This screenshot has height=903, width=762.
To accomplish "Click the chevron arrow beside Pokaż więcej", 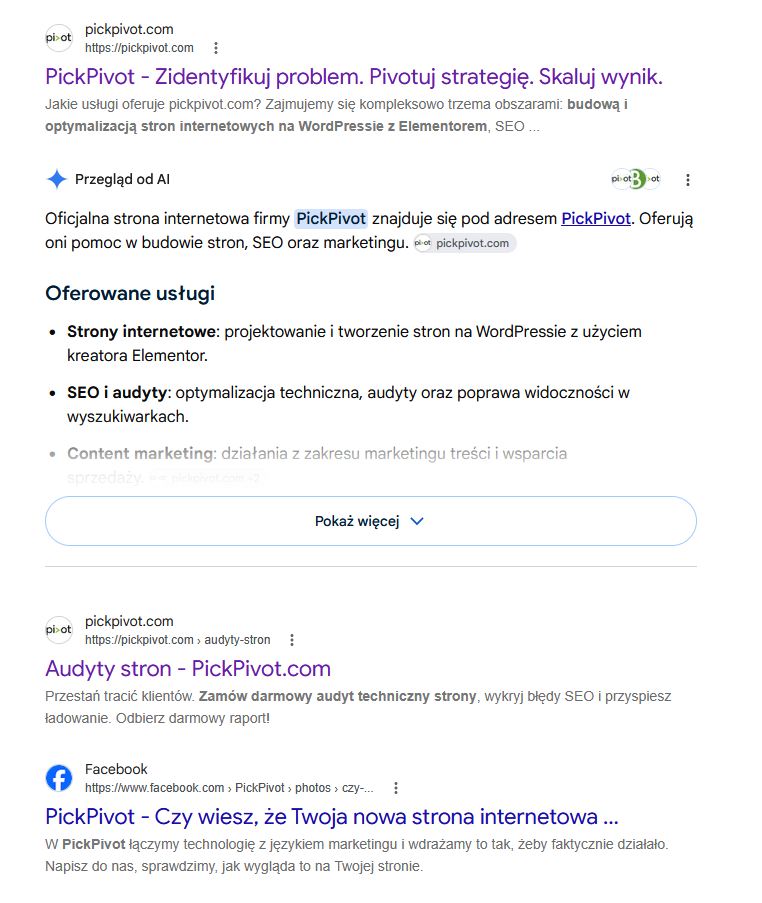I will tap(417, 521).
